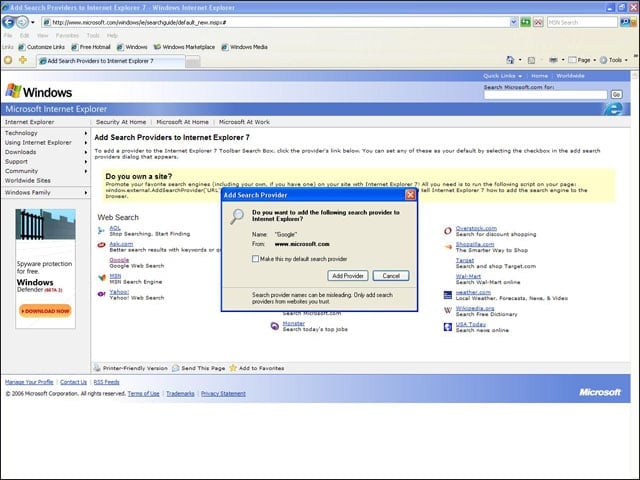Click the Windows Defender ad image

pos(45,269)
